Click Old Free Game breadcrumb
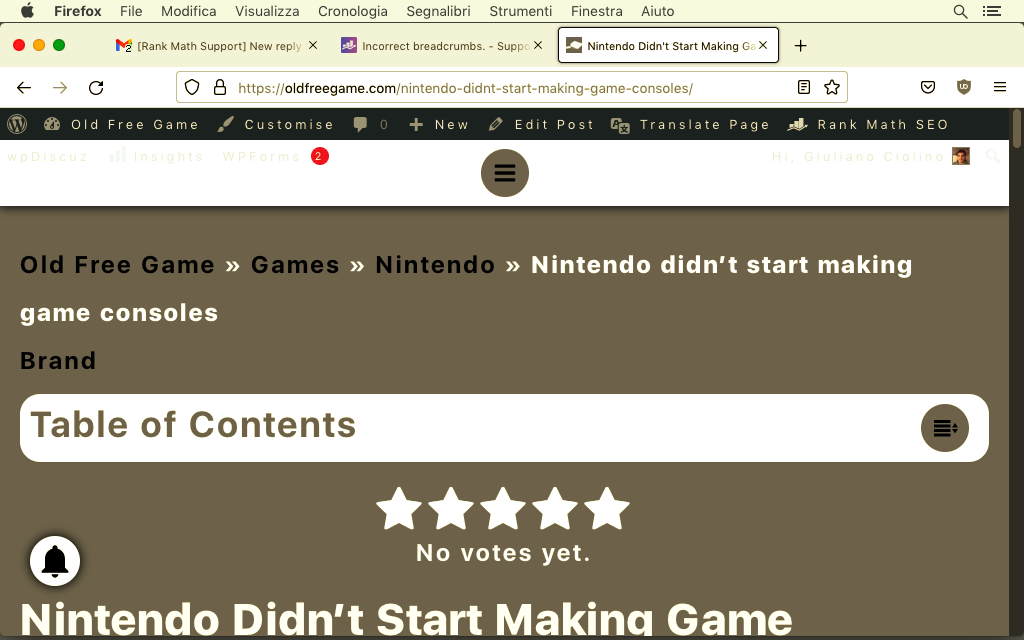Viewport: 1024px width, 640px height. (x=118, y=264)
